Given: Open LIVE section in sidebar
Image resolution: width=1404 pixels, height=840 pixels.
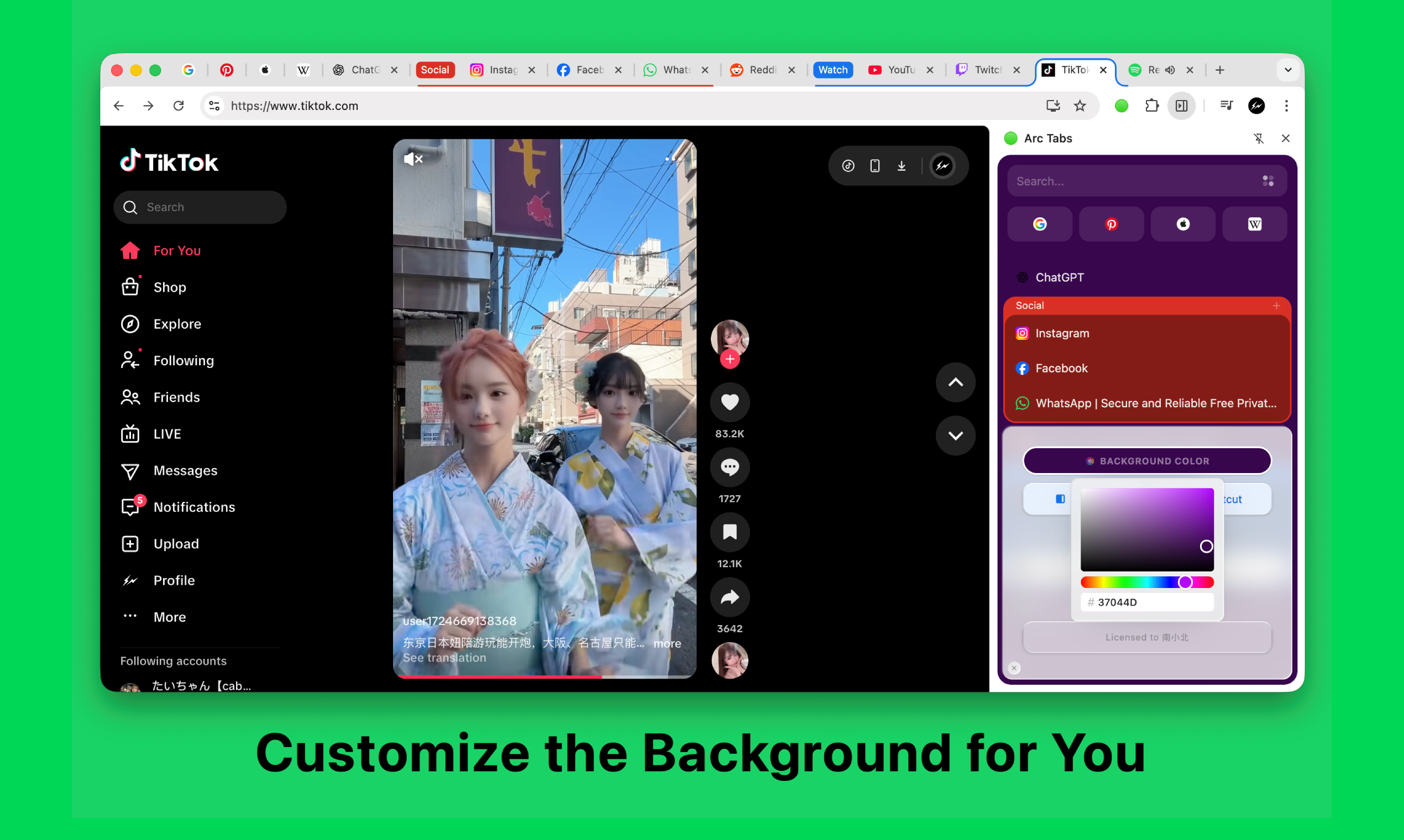Looking at the screenshot, I should 166,434.
